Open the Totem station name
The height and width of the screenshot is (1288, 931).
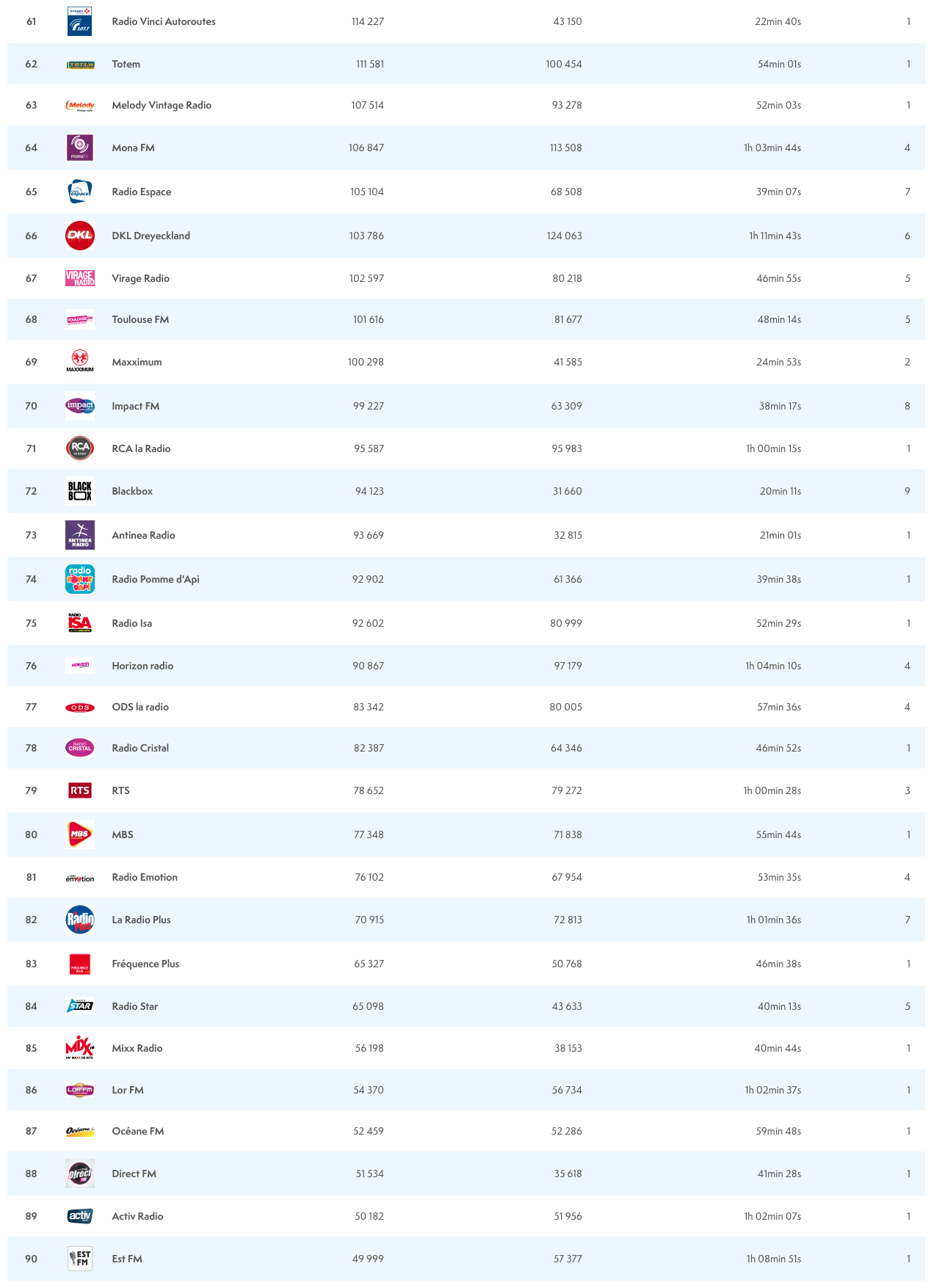click(x=126, y=64)
